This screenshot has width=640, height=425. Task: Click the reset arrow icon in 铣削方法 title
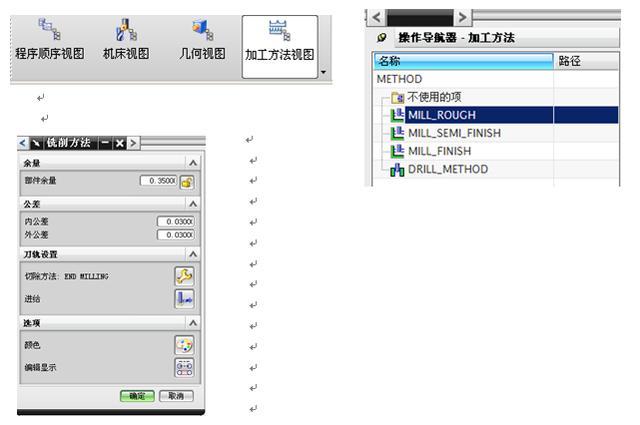[x=36, y=143]
